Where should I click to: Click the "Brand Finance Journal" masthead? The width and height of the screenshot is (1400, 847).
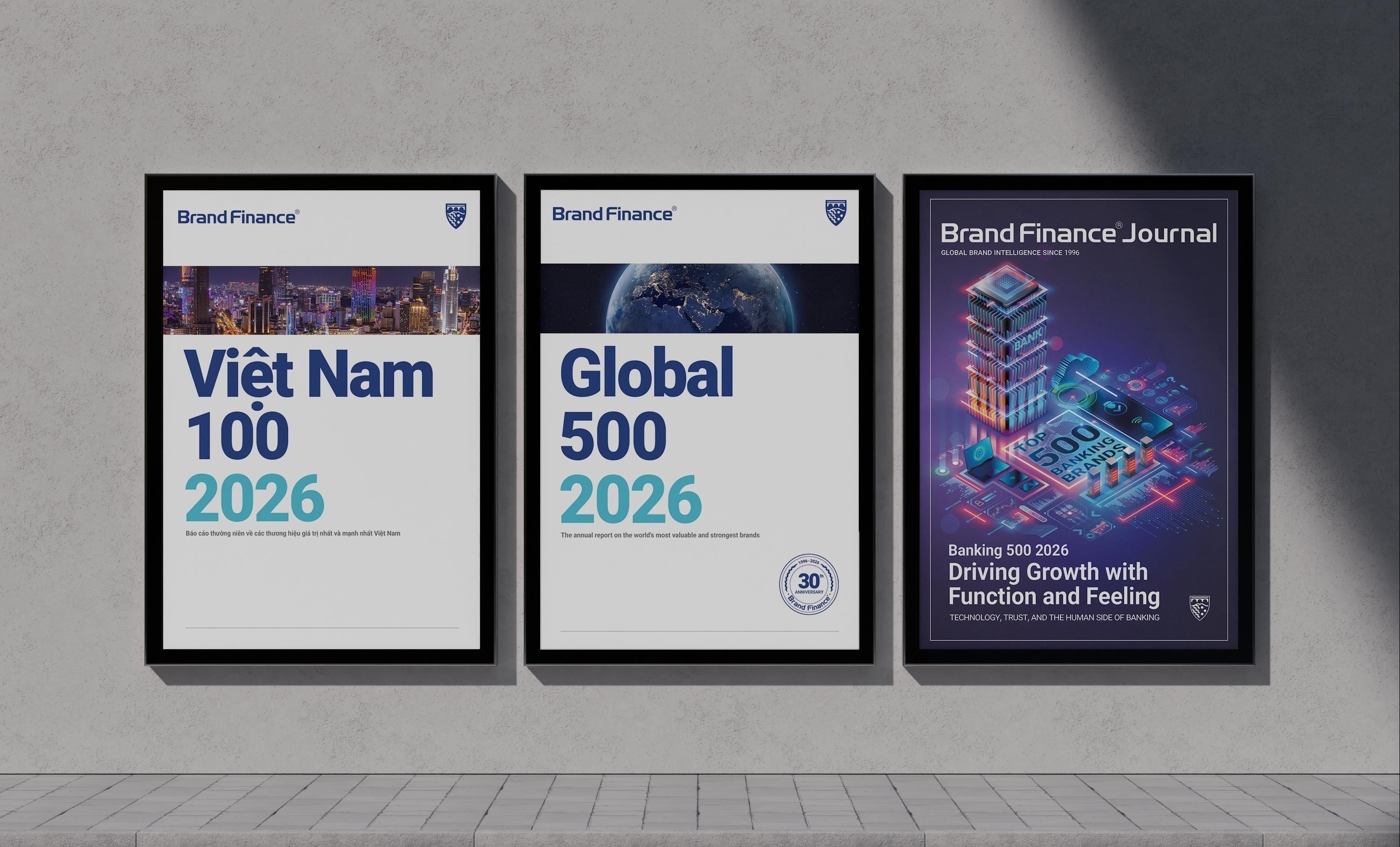[1079, 234]
